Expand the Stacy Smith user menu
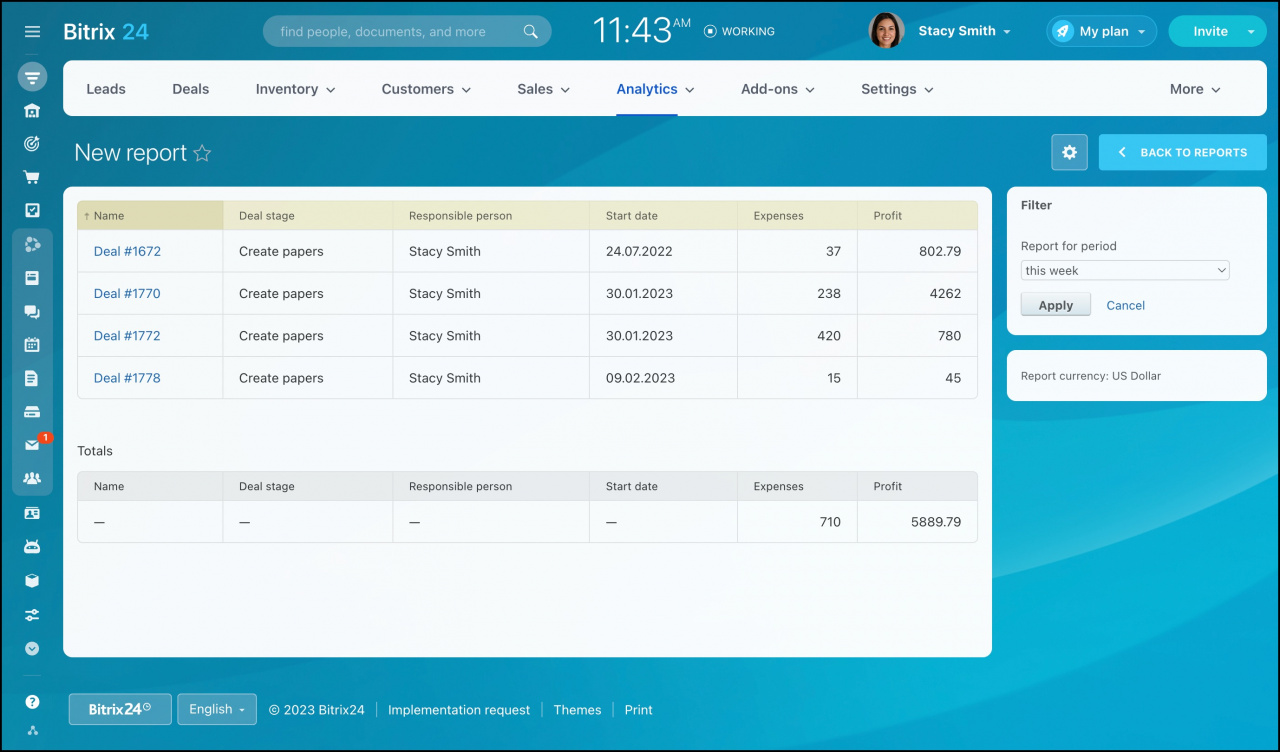1280x752 pixels. 964,31
